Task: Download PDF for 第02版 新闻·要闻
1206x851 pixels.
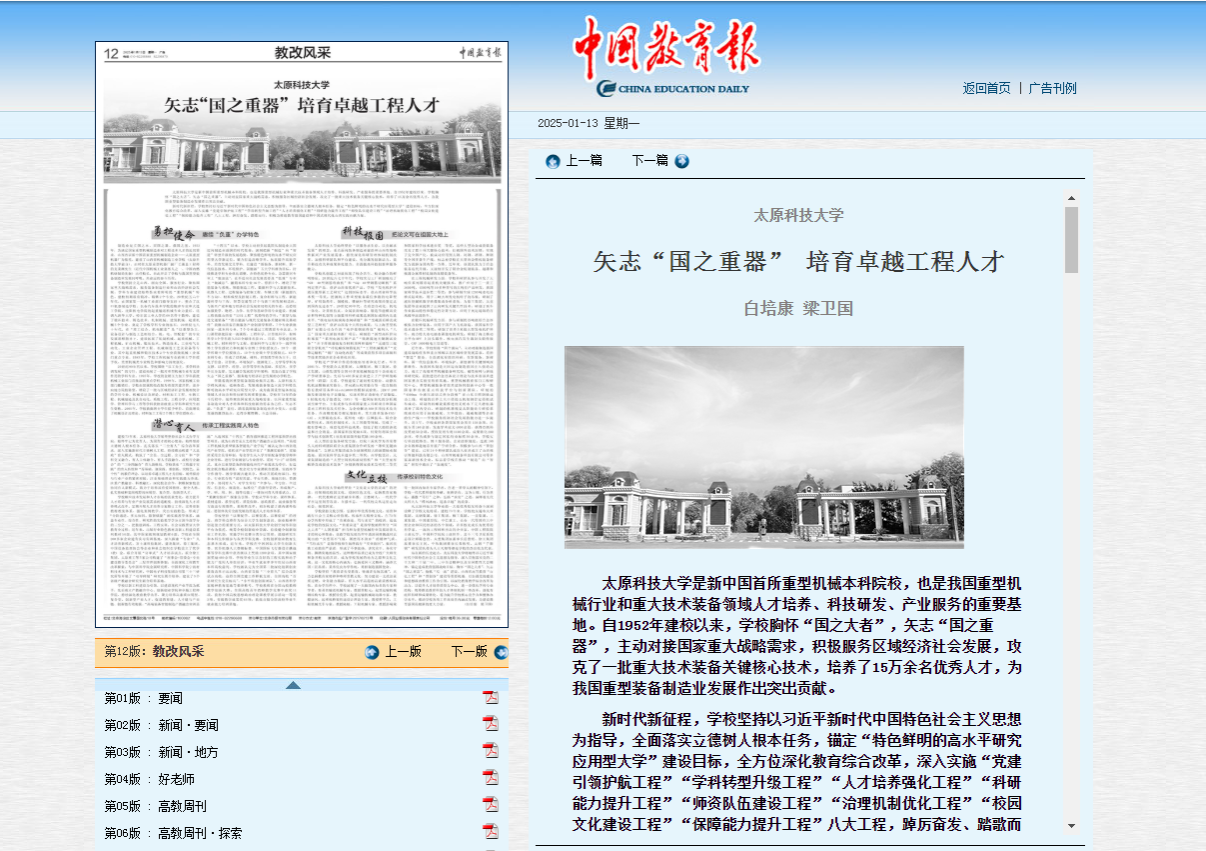Action: [491, 724]
